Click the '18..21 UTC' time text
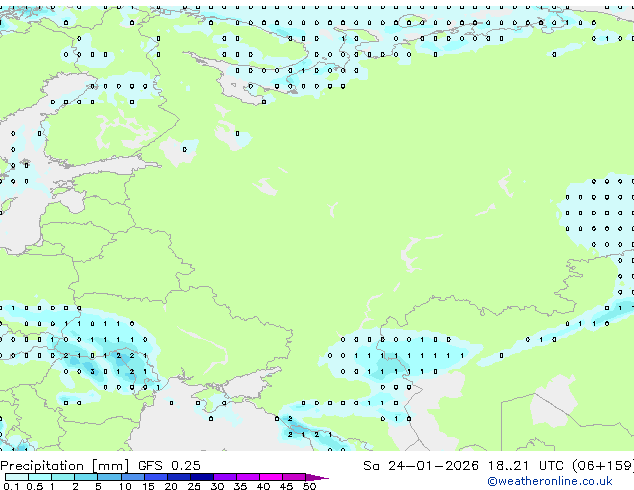 pos(525,466)
